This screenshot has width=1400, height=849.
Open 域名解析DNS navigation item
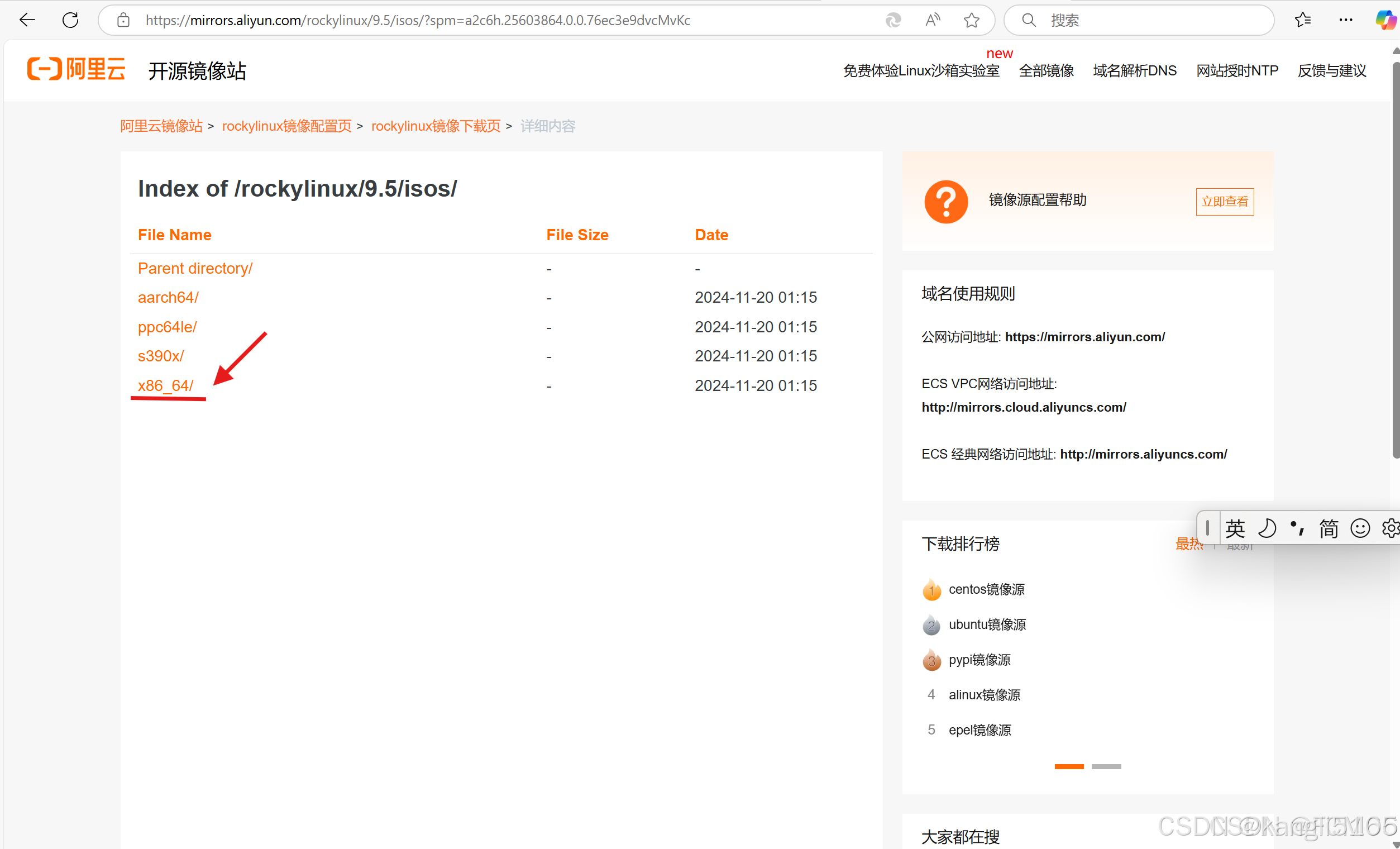[x=1135, y=71]
